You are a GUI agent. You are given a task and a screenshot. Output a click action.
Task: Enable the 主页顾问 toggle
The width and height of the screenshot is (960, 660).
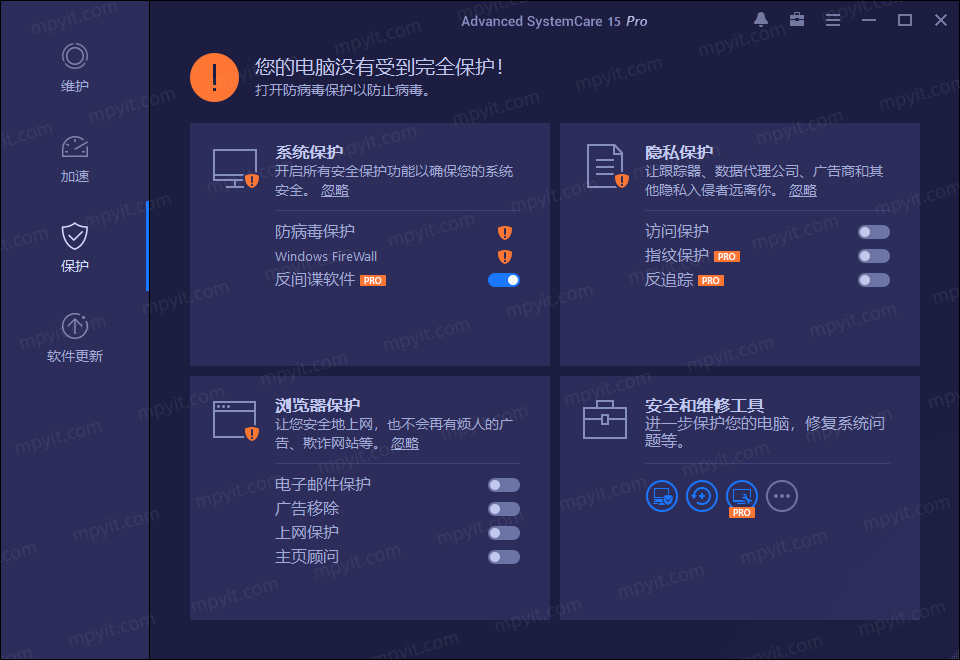pyautogui.click(x=504, y=557)
